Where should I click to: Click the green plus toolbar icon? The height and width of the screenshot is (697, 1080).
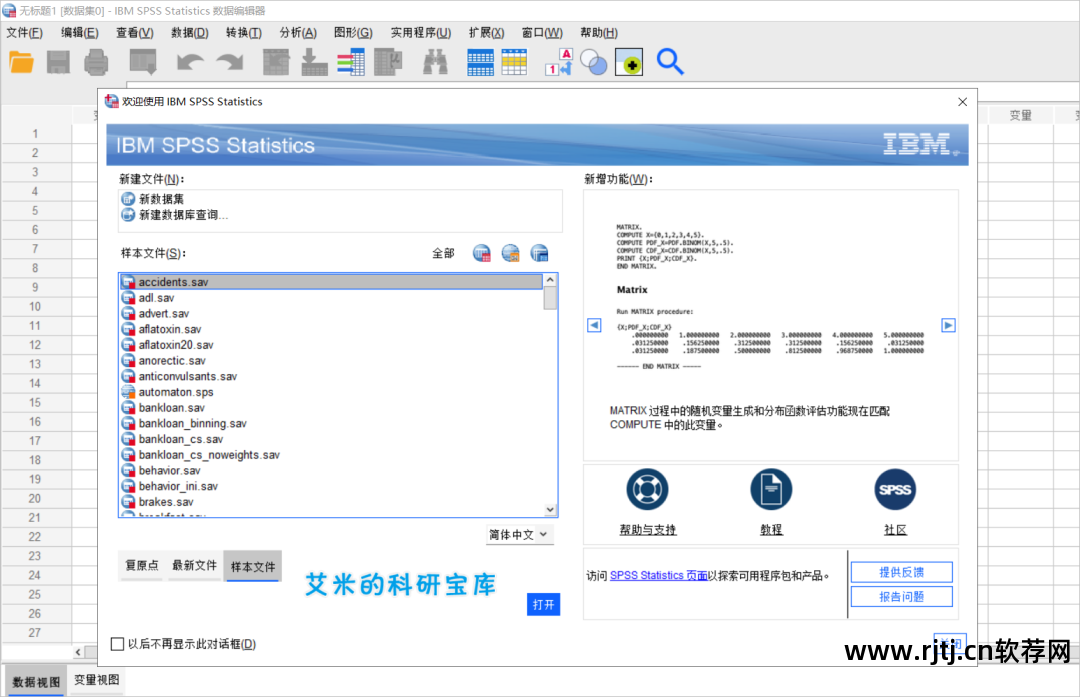[x=629, y=63]
